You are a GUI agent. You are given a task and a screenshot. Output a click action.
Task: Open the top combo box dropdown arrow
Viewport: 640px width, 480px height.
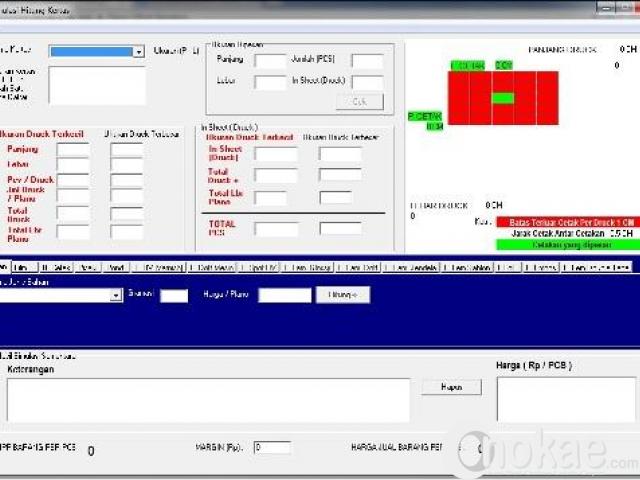point(139,52)
